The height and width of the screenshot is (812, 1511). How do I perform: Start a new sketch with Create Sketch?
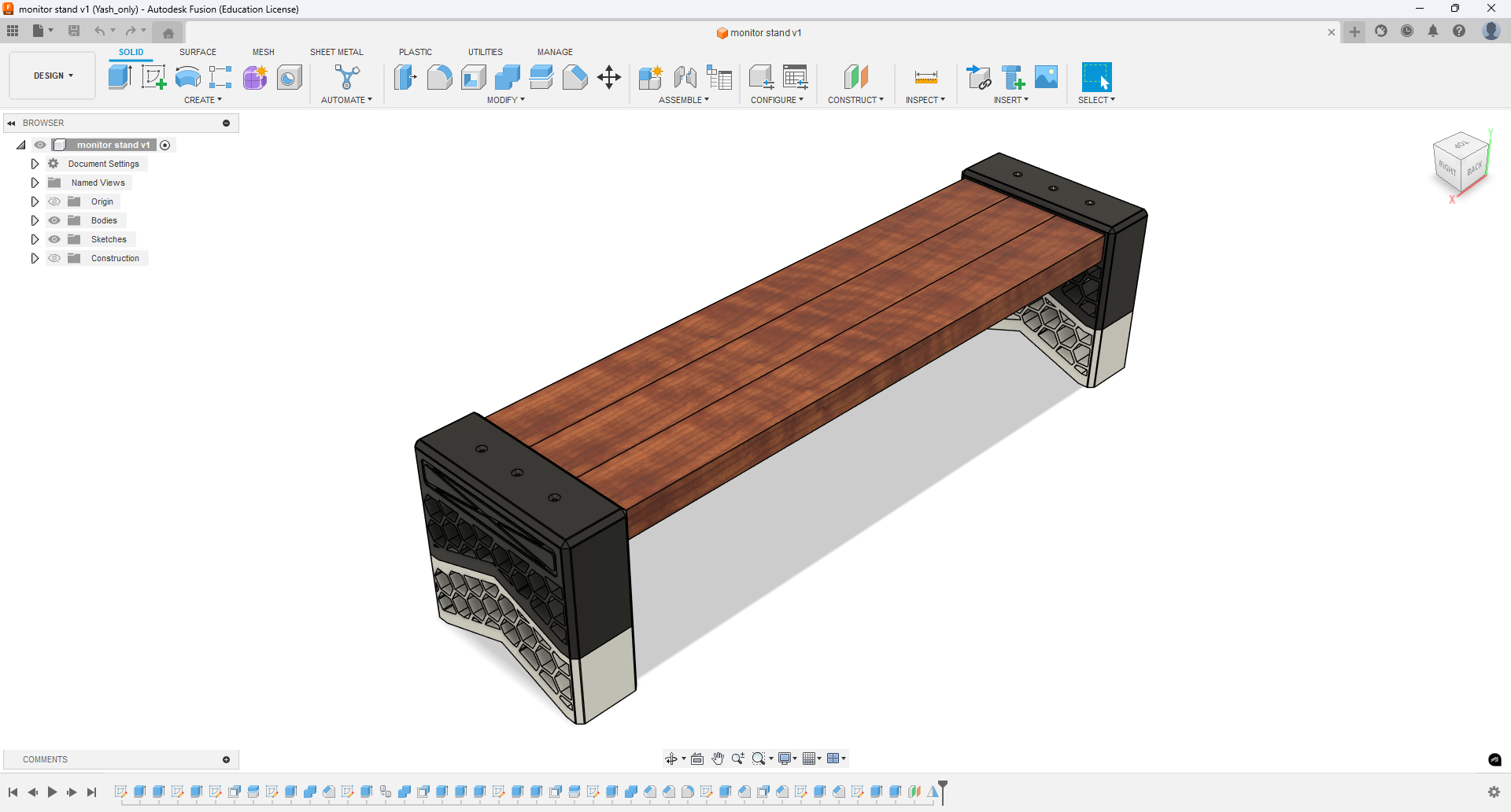(153, 77)
